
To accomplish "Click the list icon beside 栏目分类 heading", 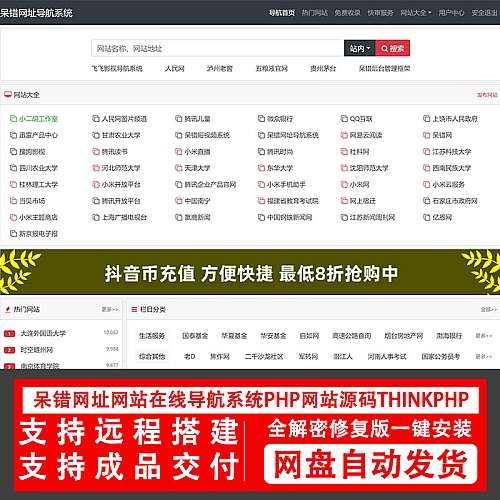I will click(x=134, y=309).
